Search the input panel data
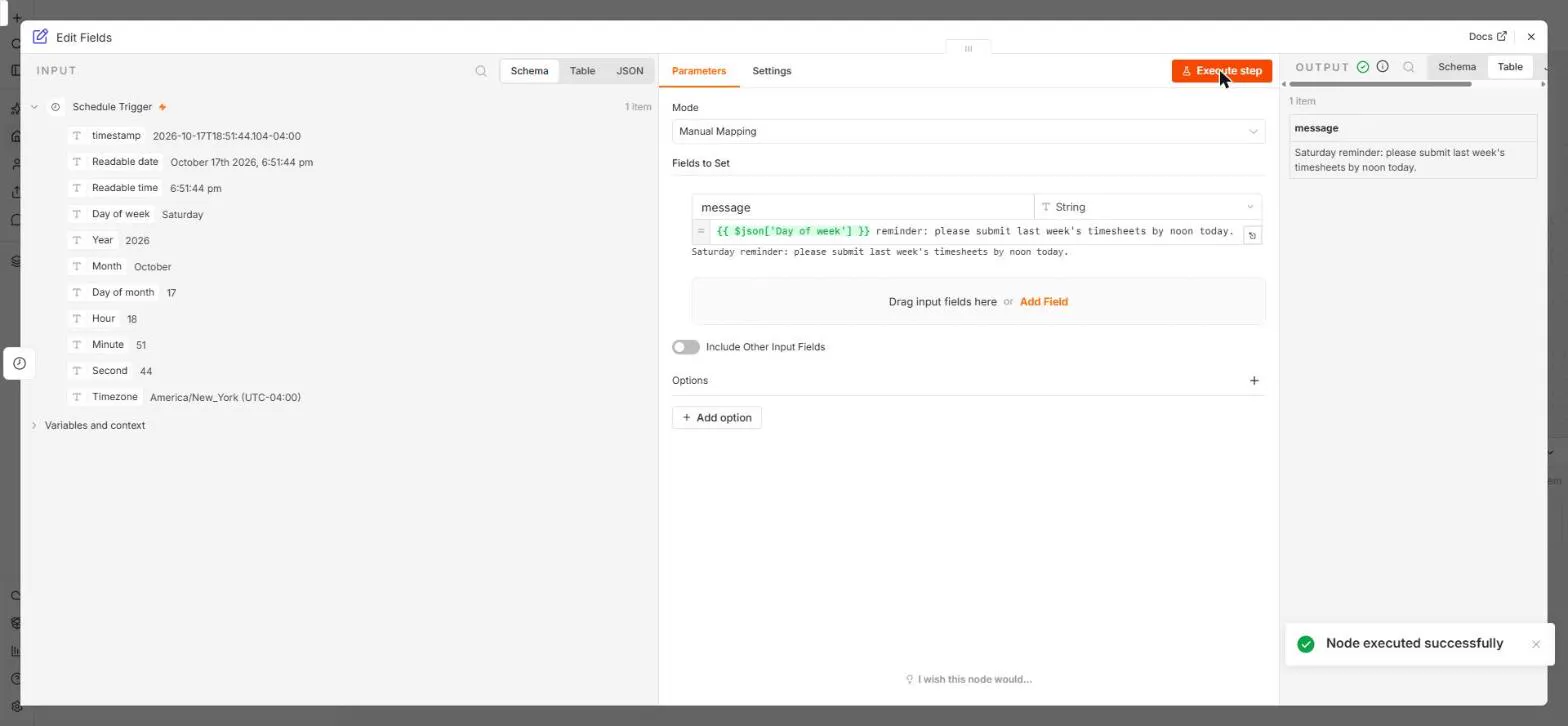 pyautogui.click(x=481, y=71)
